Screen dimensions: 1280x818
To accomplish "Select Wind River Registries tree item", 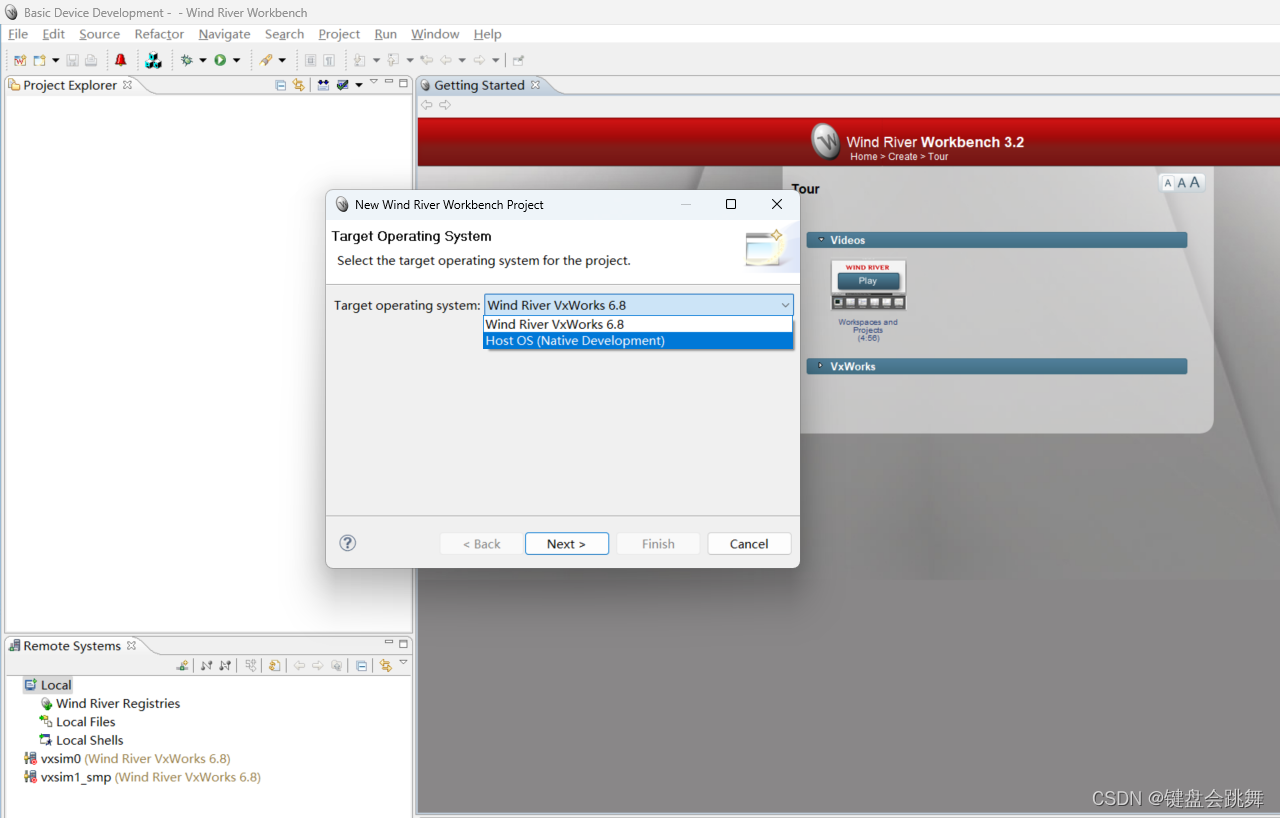I will tap(110, 703).
